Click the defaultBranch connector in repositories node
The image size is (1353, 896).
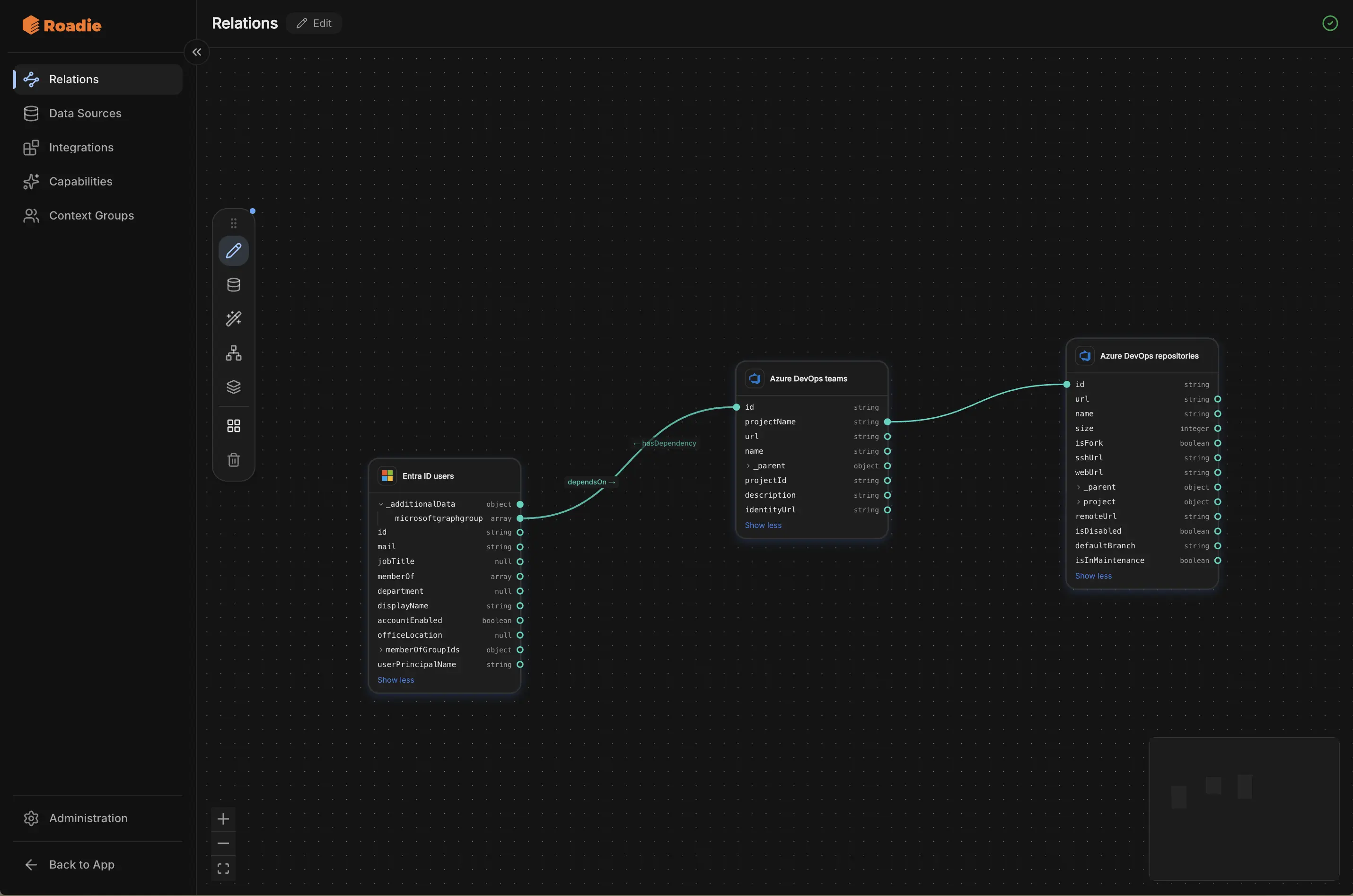1218,546
